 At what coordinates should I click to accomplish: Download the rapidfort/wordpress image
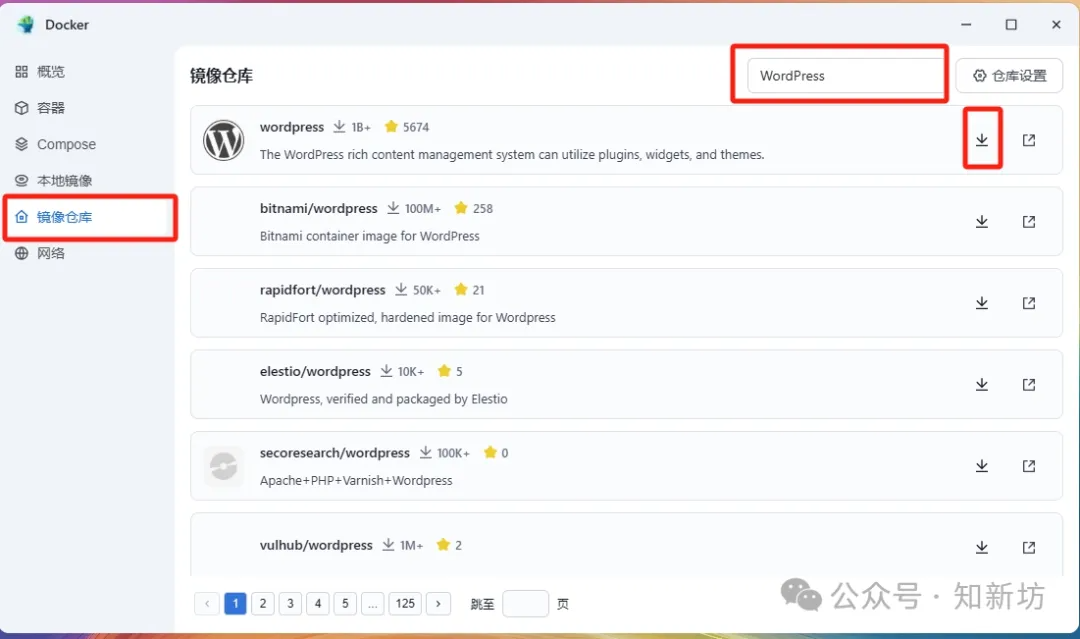tap(982, 303)
